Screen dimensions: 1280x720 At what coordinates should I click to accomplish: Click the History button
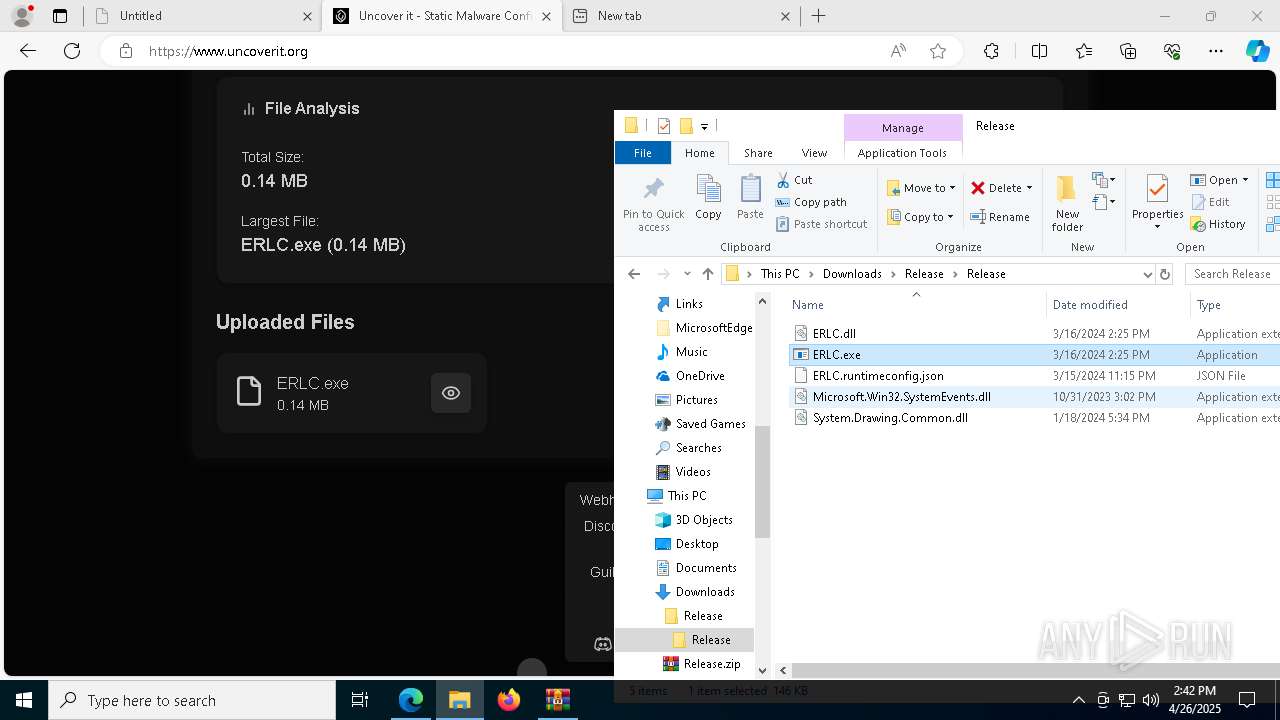click(1218, 224)
